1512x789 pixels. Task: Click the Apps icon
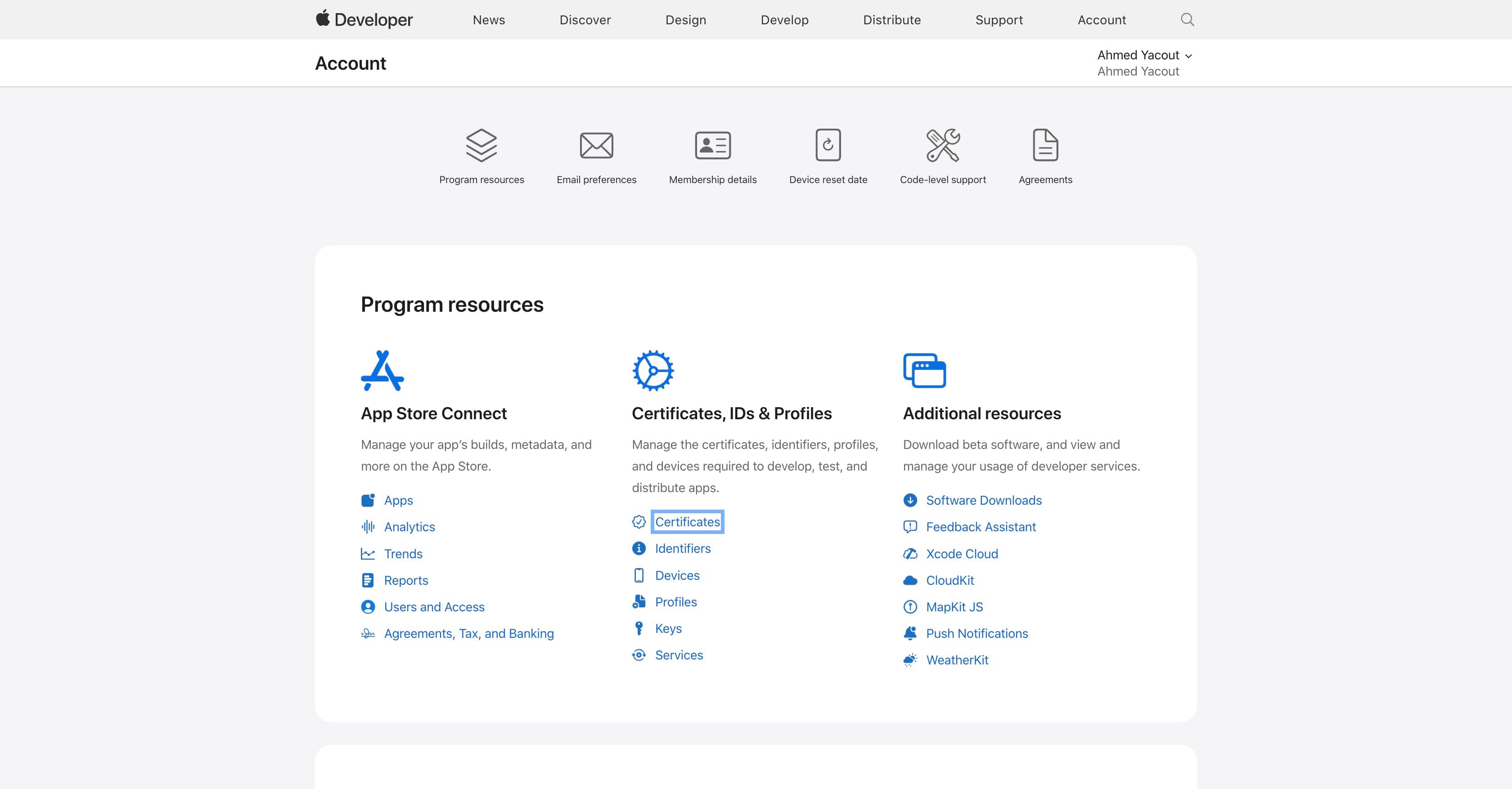coord(368,500)
